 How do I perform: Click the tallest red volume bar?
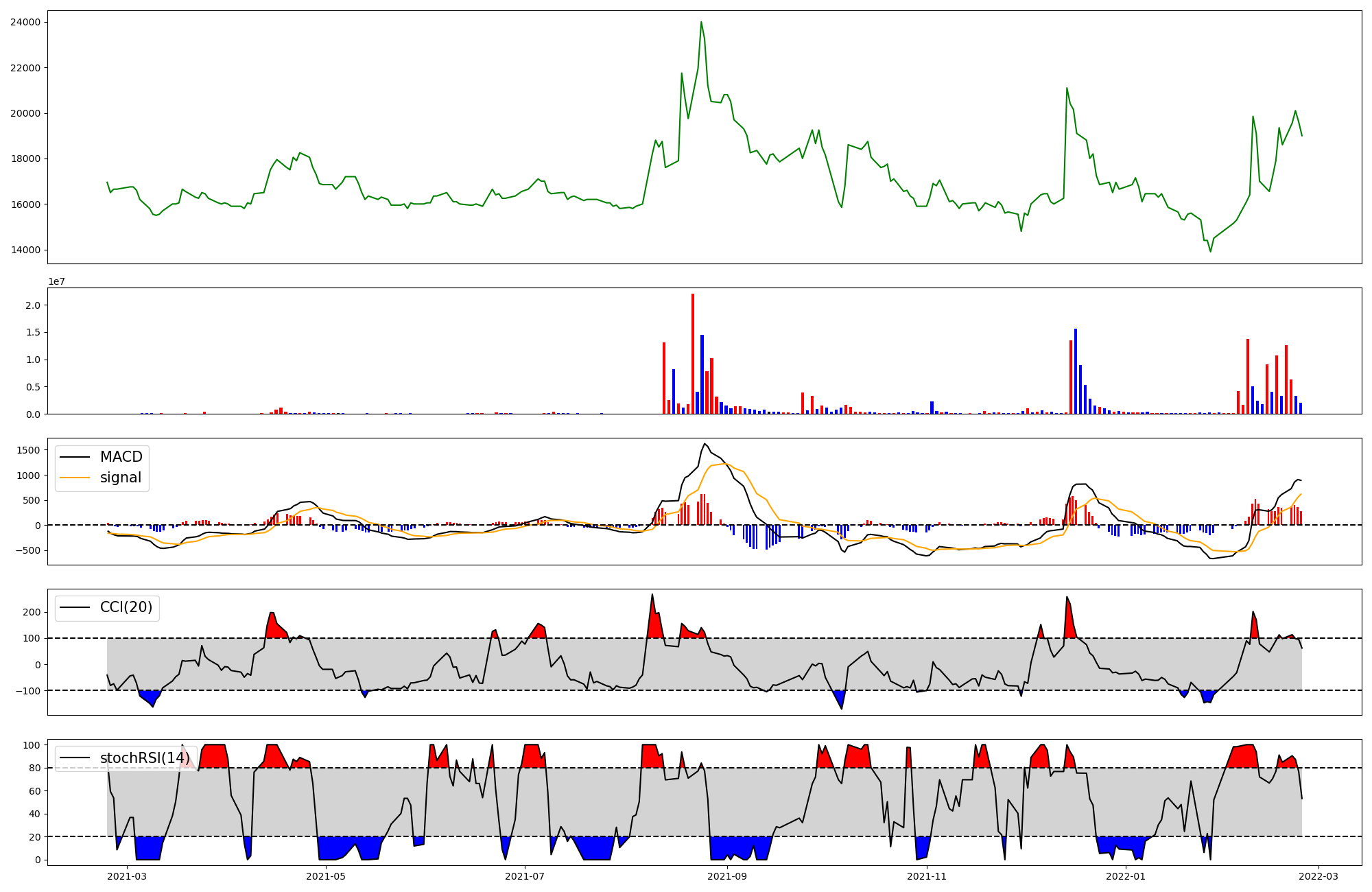pyautogui.click(x=693, y=353)
